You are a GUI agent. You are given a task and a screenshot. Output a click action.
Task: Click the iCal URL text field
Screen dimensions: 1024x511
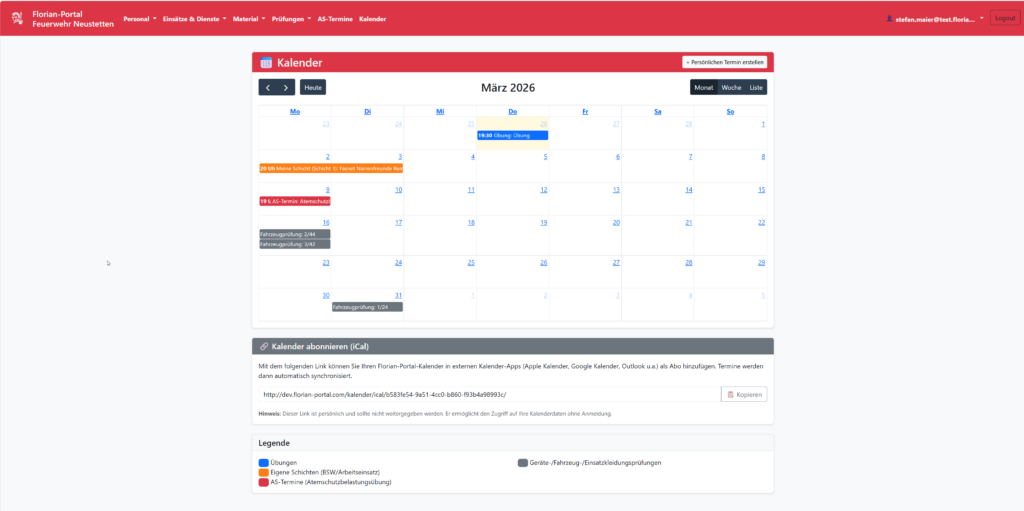coord(489,395)
